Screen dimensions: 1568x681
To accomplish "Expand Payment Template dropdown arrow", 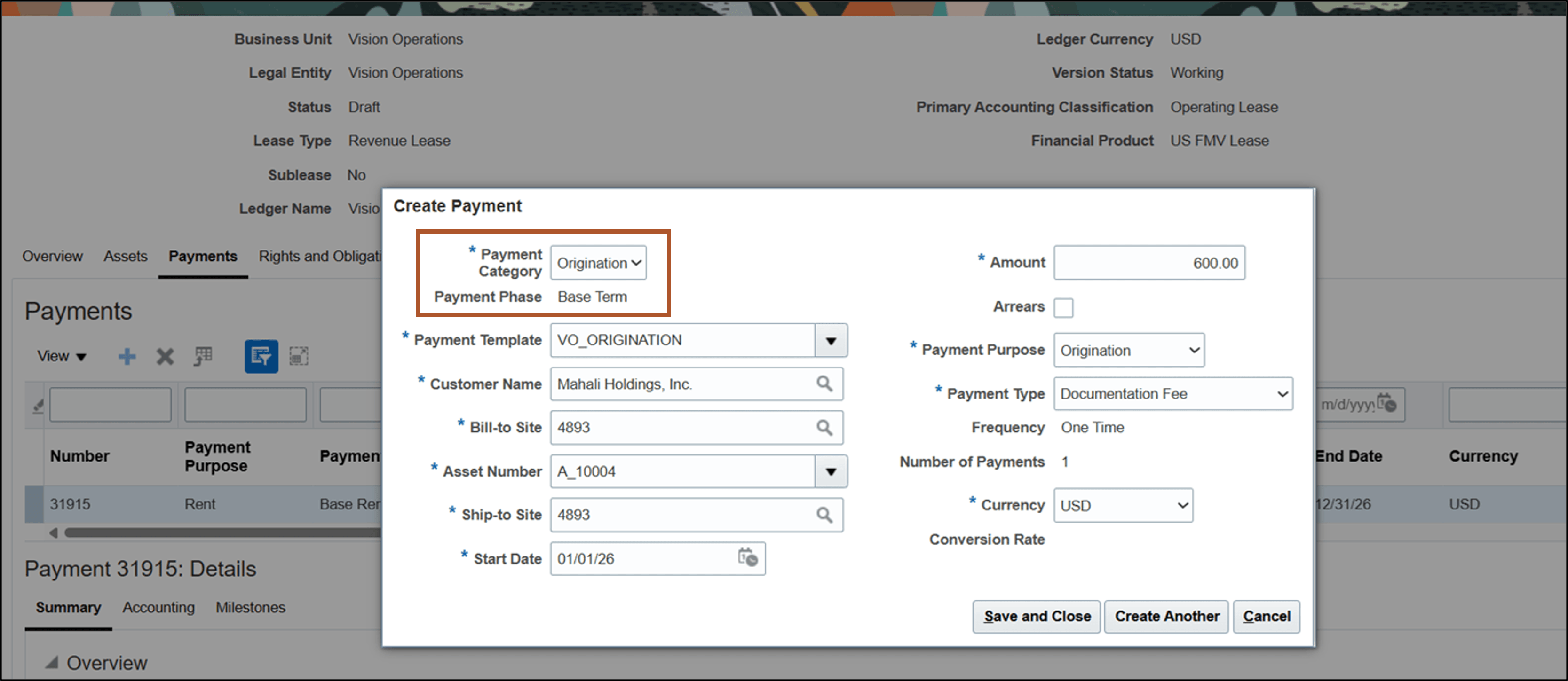I will tap(831, 340).
